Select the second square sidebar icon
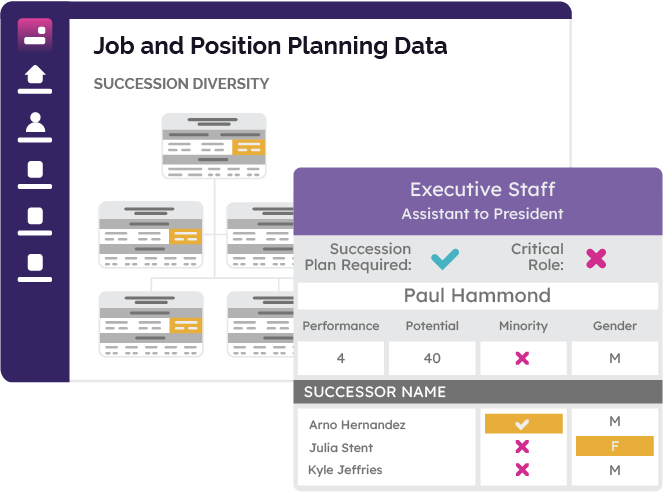Viewport: 666px width, 501px height. [x=35, y=221]
